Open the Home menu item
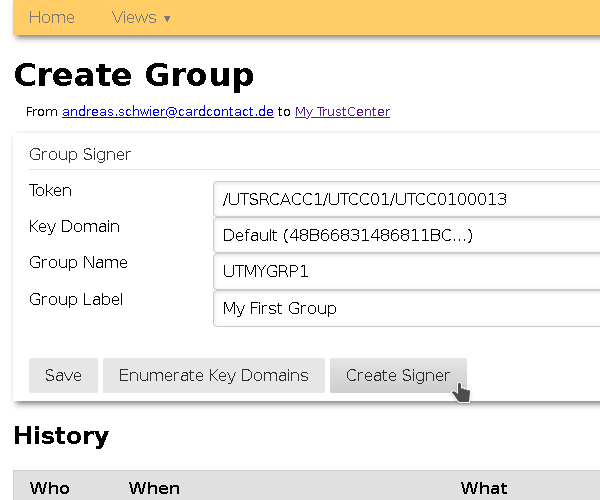This screenshot has height=500, width=600. pos(51,17)
